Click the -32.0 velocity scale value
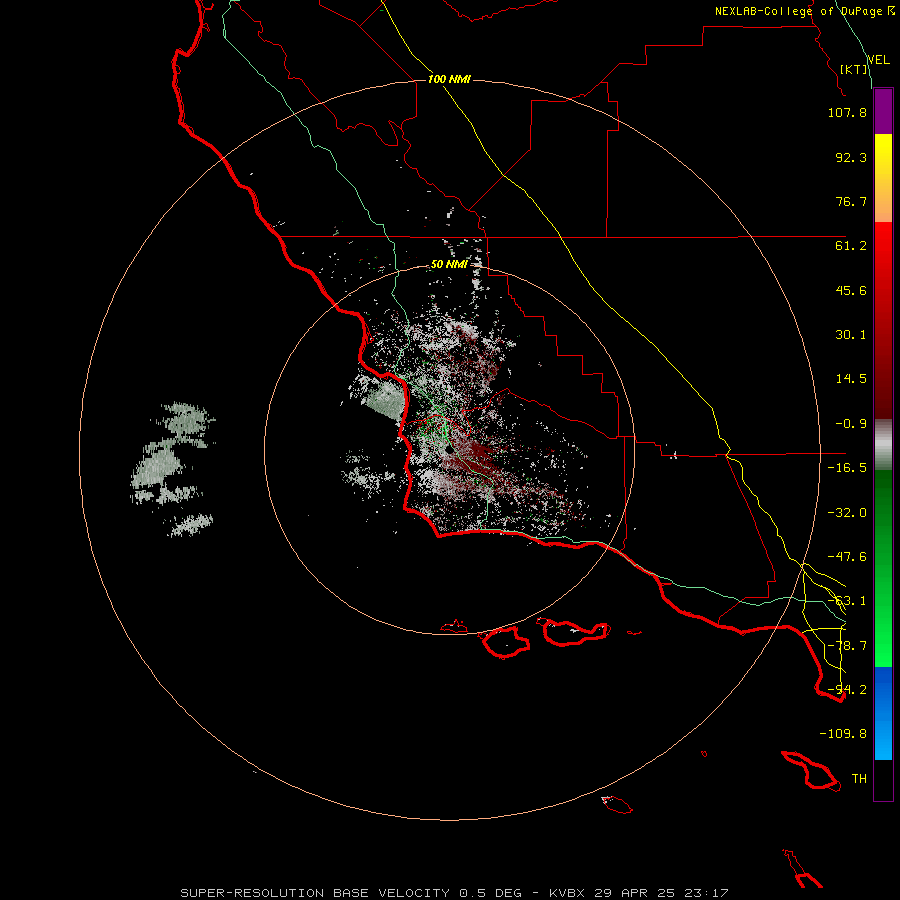The width and height of the screenshot is (900, 900). (847, 513)
